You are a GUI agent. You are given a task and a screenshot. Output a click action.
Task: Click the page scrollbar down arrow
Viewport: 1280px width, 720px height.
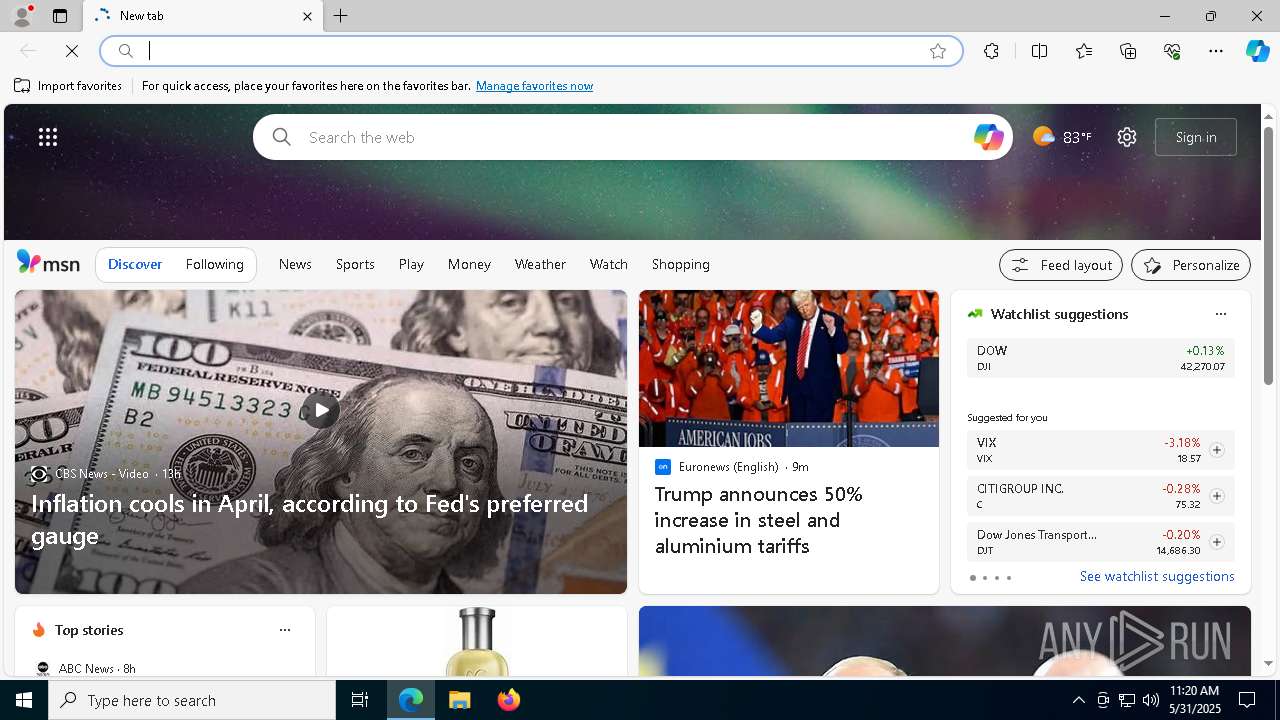[1268, 663]
